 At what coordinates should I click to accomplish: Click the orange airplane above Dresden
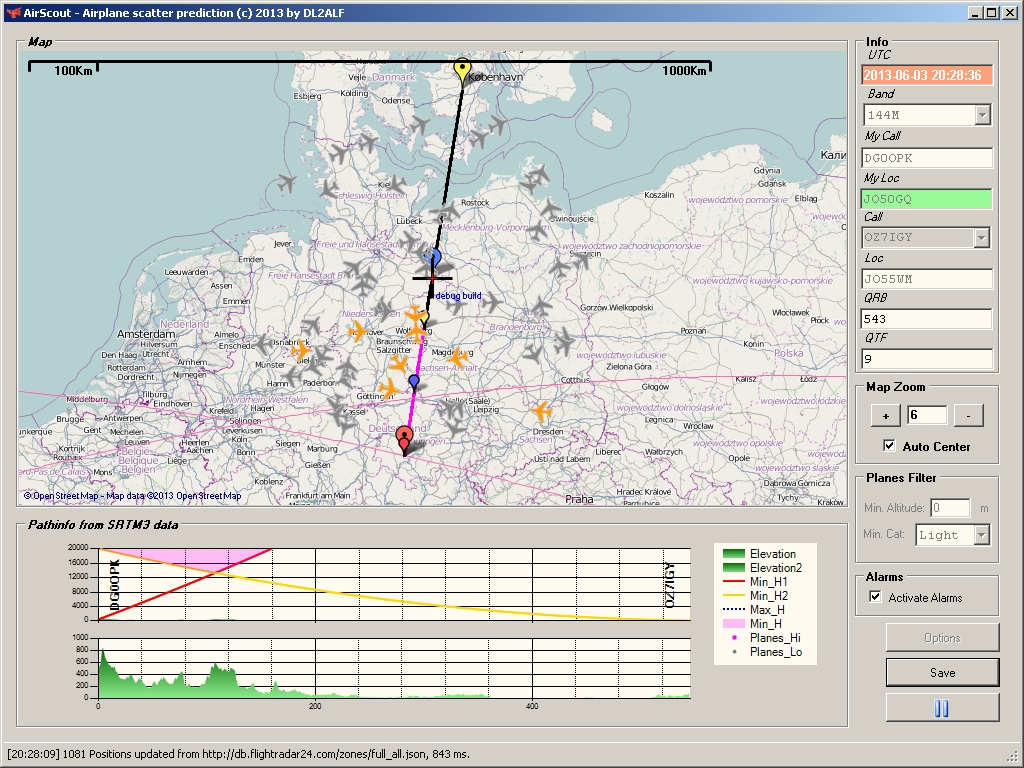click(x=541, y=411)
